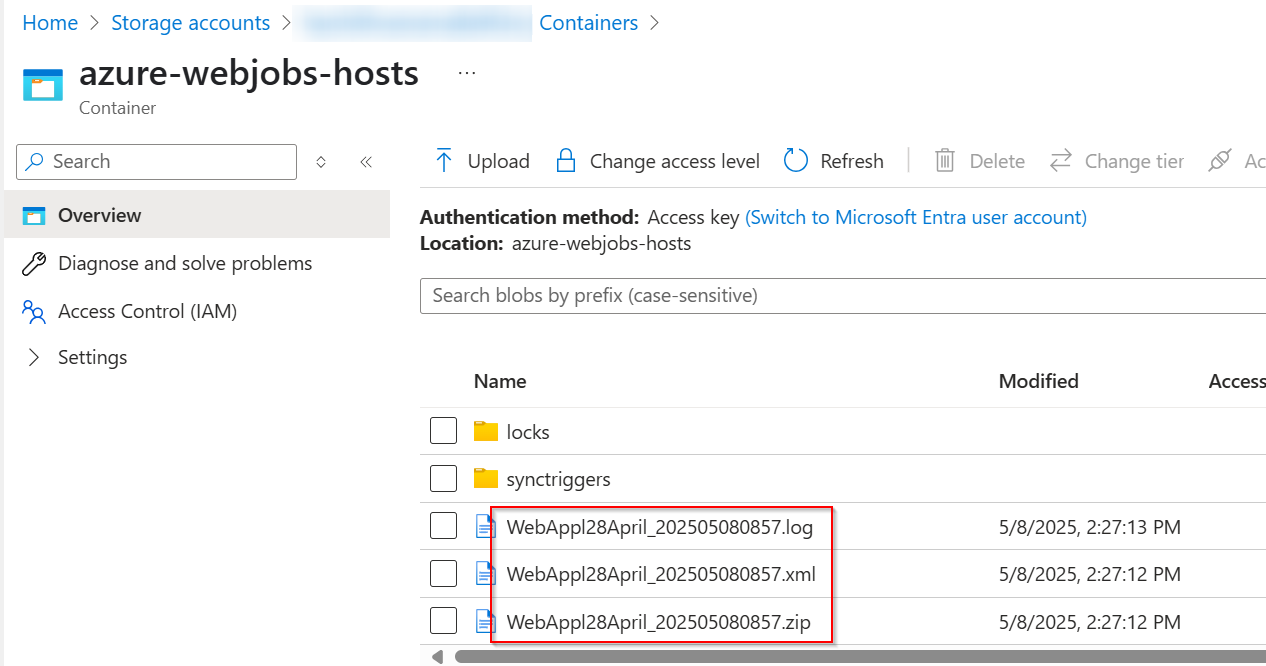1266x666 pixels.
Task: Check the locks folder checkbox
Action: point(443,431)
